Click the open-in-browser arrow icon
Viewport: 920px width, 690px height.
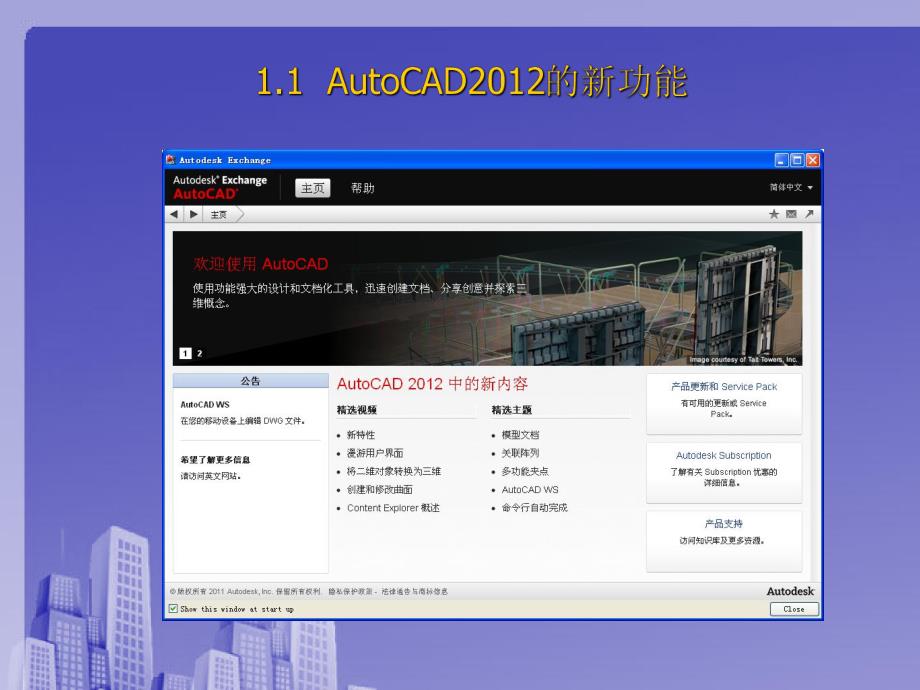click(810, 212)
